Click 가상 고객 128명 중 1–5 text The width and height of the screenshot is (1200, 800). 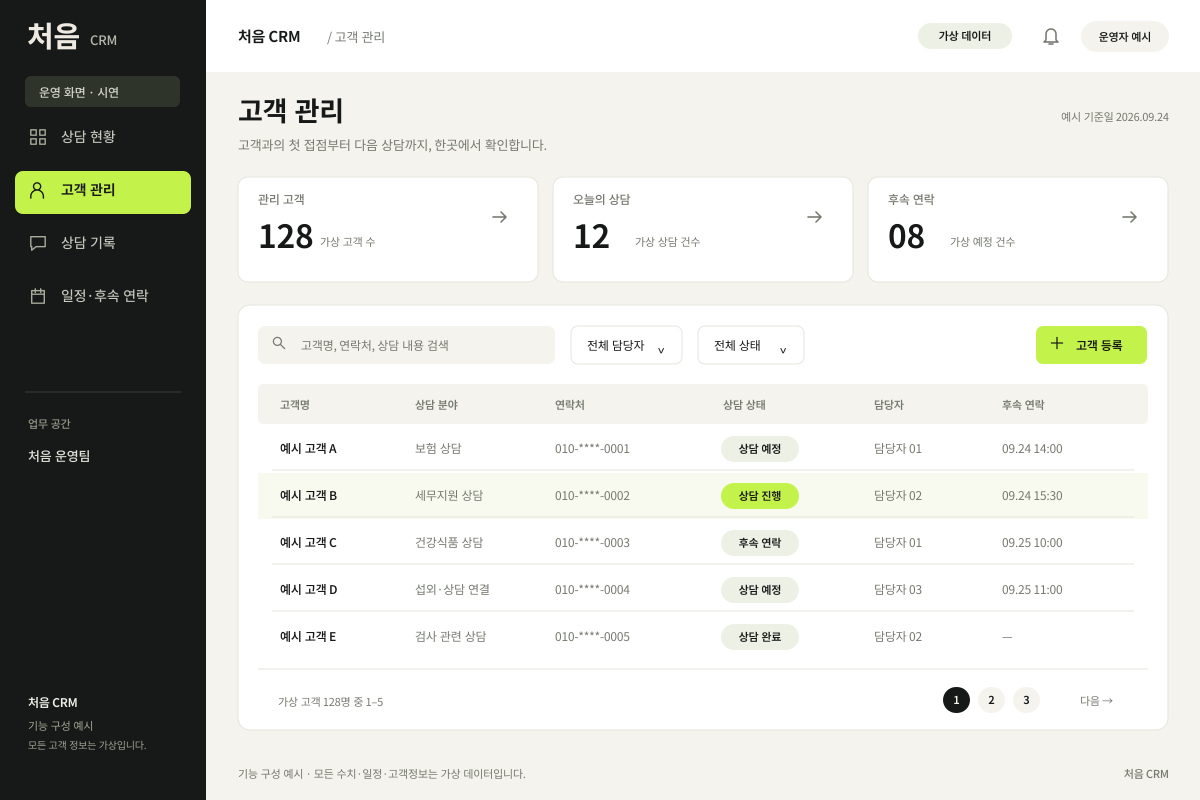tap(330, 702)
